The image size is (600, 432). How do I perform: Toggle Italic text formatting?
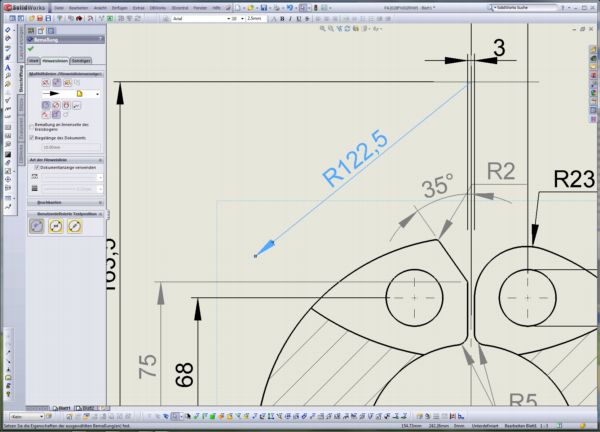[290, 18]
